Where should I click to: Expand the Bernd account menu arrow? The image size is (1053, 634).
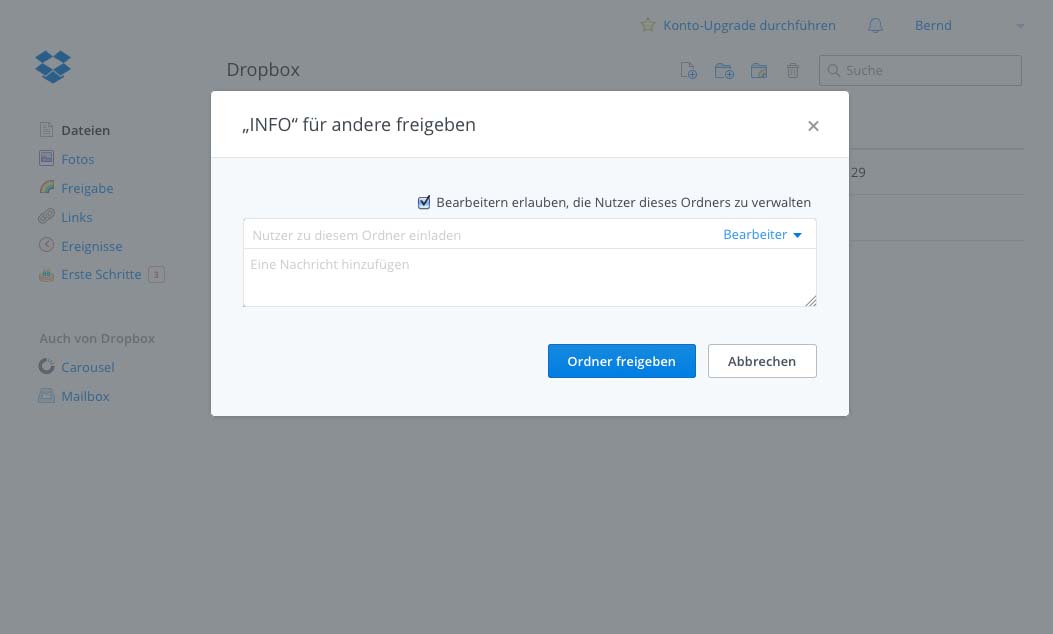(1020, 26)
